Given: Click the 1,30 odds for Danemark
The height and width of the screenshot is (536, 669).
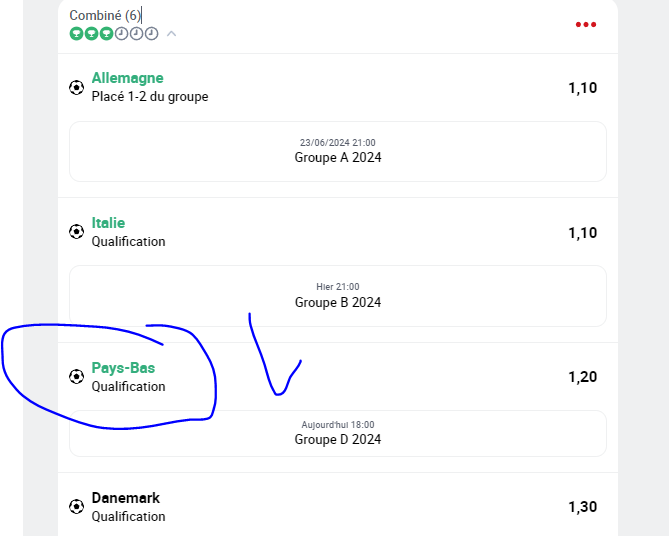Looking at the screenshot, I should click(582, 507).
